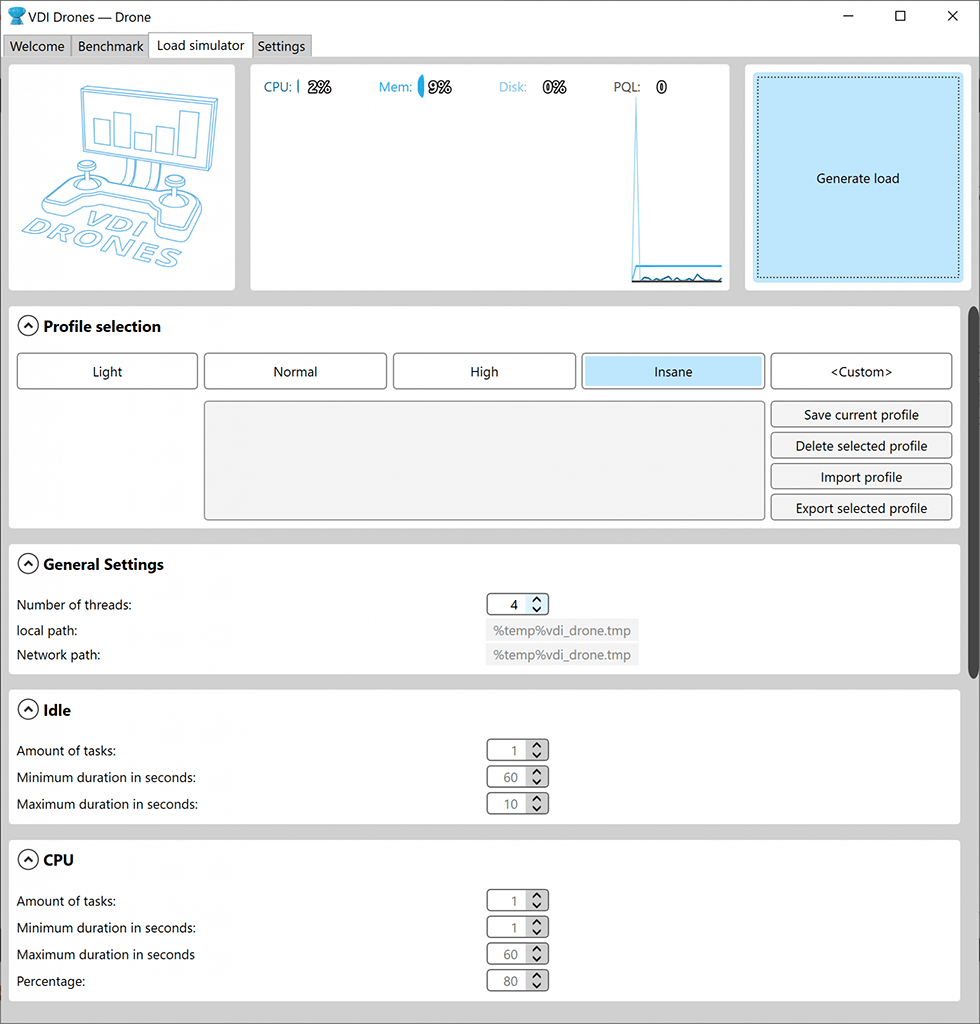Click the VDI Drones app icon in title bar

[x=16, y=16]
